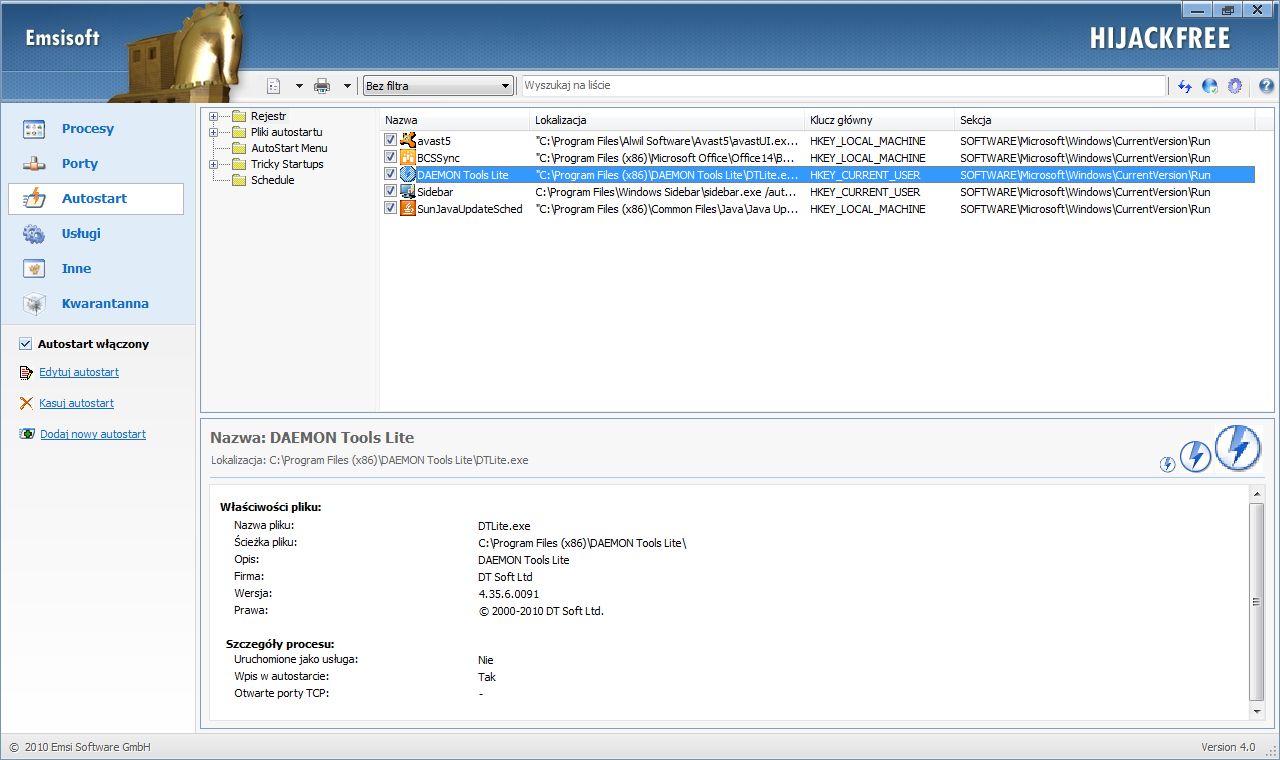Click the BCSSync HKEY_LOCAL_MACHINE cell
Viewport: 1280px width, 760px height.
868,158
